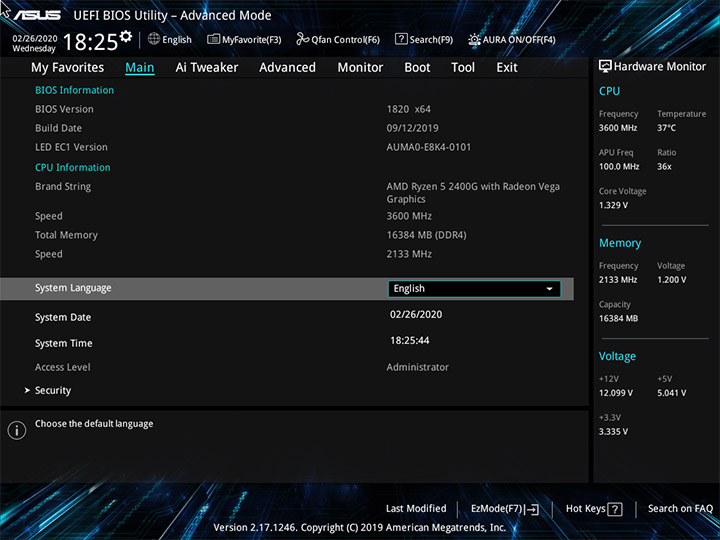
Task: Show the Hot Keys list
Action: 594,509
